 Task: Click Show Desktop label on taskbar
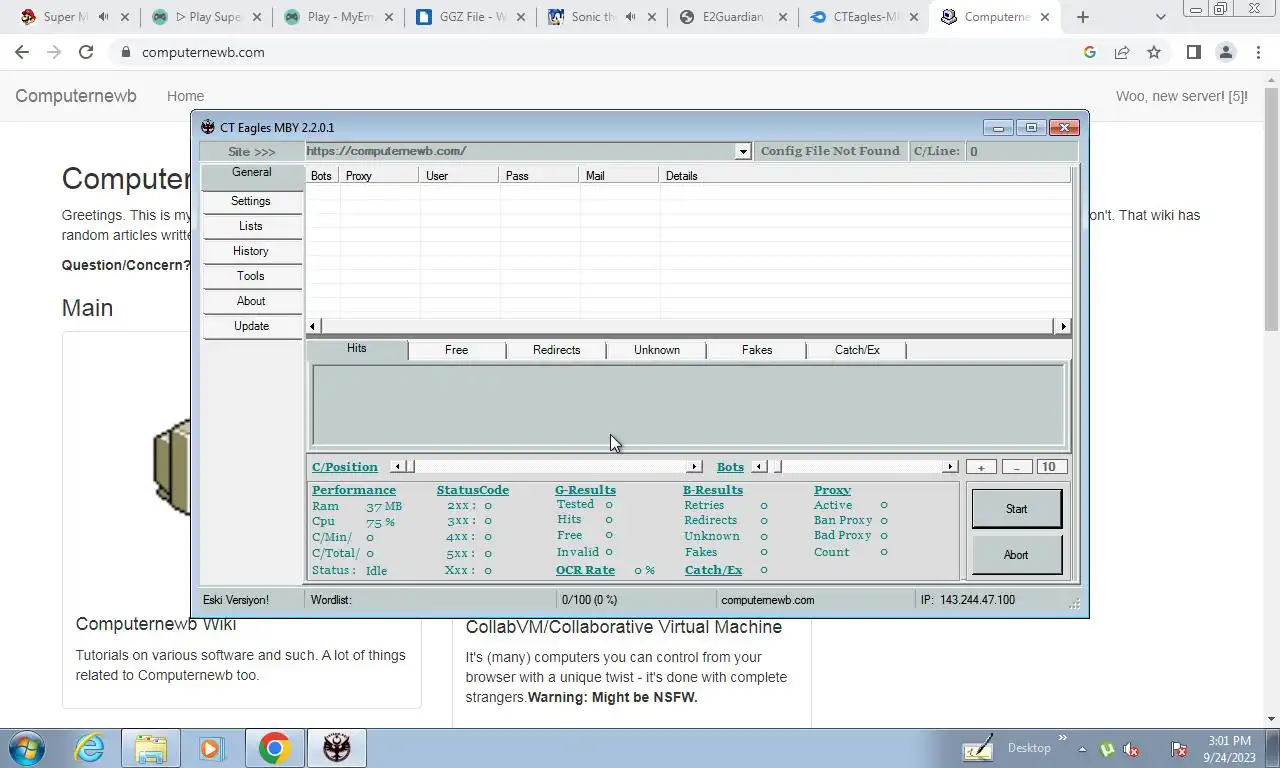(1029, 748)
